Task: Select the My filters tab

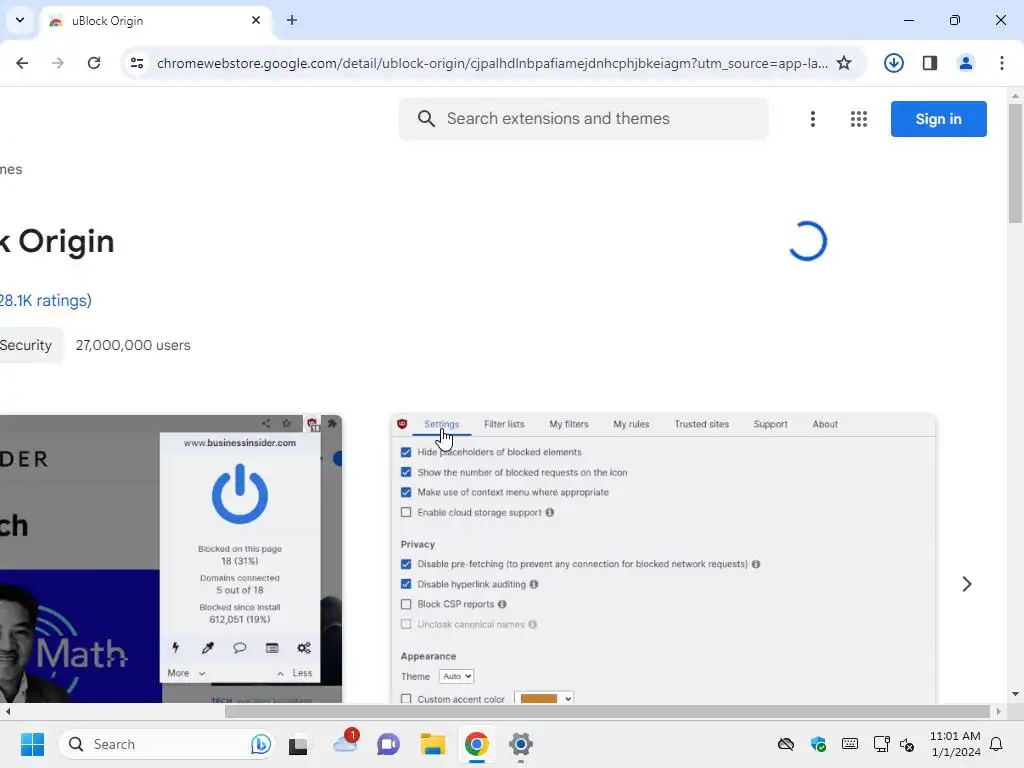Action: click(569, 424)
